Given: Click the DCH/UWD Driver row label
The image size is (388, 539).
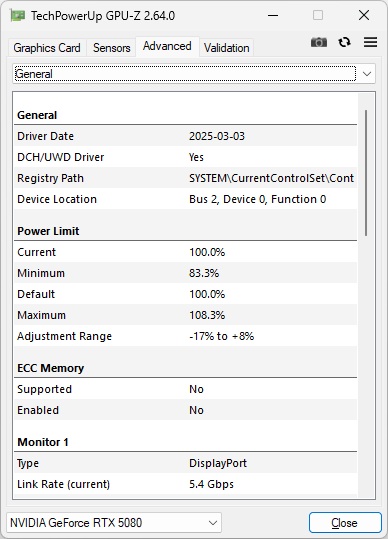Looking at the screenshot, I should [60, 157].
